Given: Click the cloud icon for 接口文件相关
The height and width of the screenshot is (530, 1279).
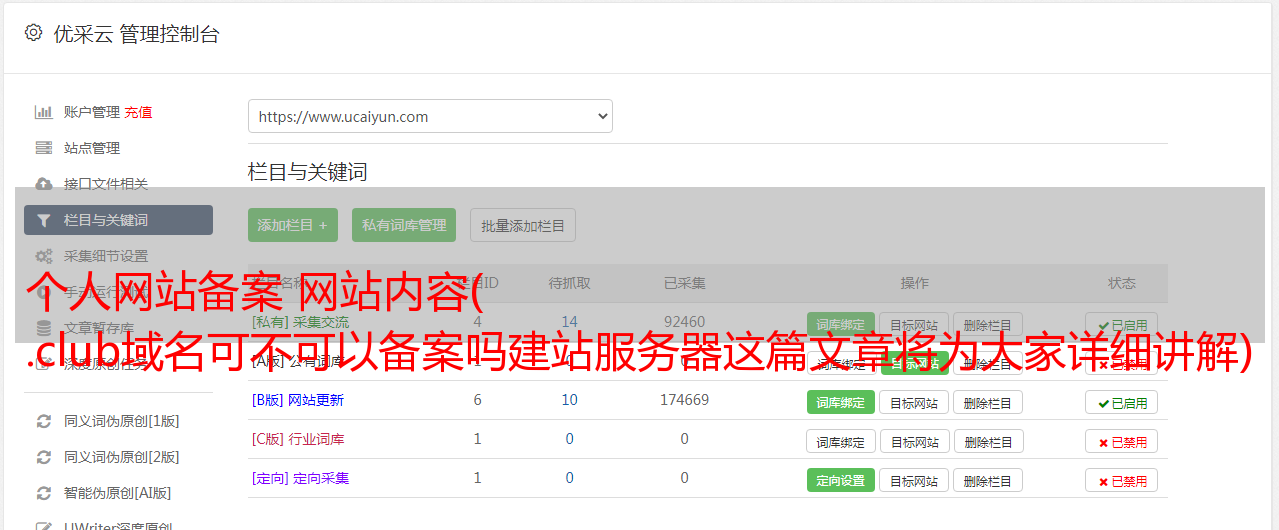Looking at the screenshot, I should tap(44, 184).
